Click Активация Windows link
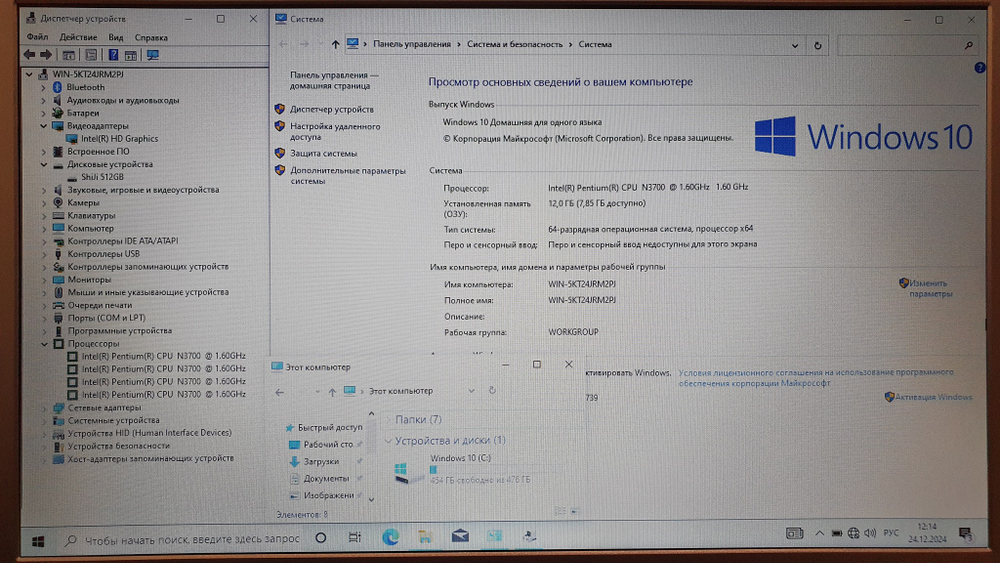This screenshot has height=563, width=1000. click(933, 397)
